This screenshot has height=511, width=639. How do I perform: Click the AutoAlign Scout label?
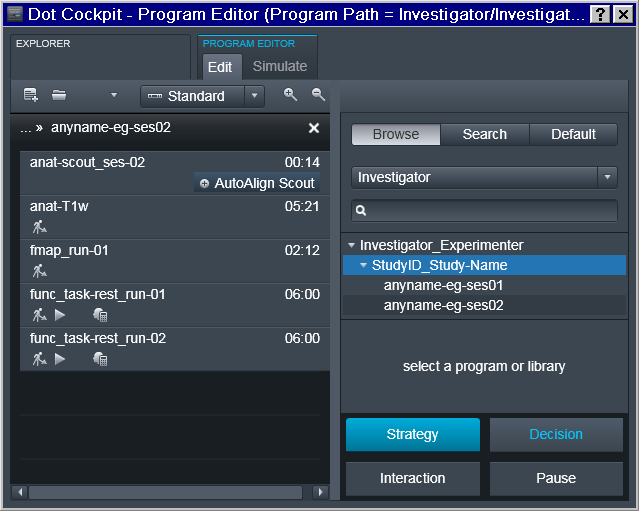click(264, 183)
